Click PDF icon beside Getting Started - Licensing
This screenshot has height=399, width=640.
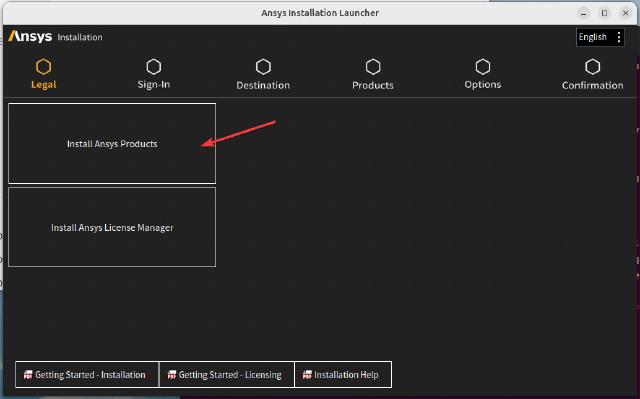click(172, 375)
